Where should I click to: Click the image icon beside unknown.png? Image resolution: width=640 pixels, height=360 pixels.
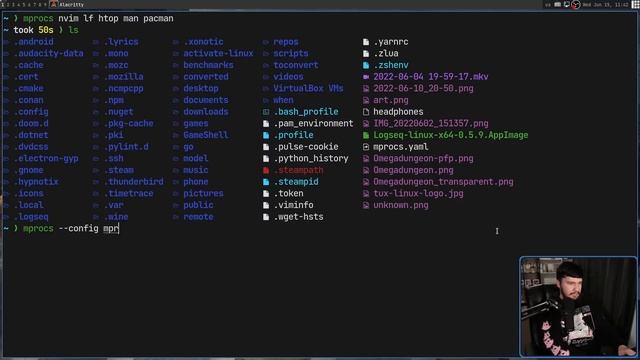[366, 205]
